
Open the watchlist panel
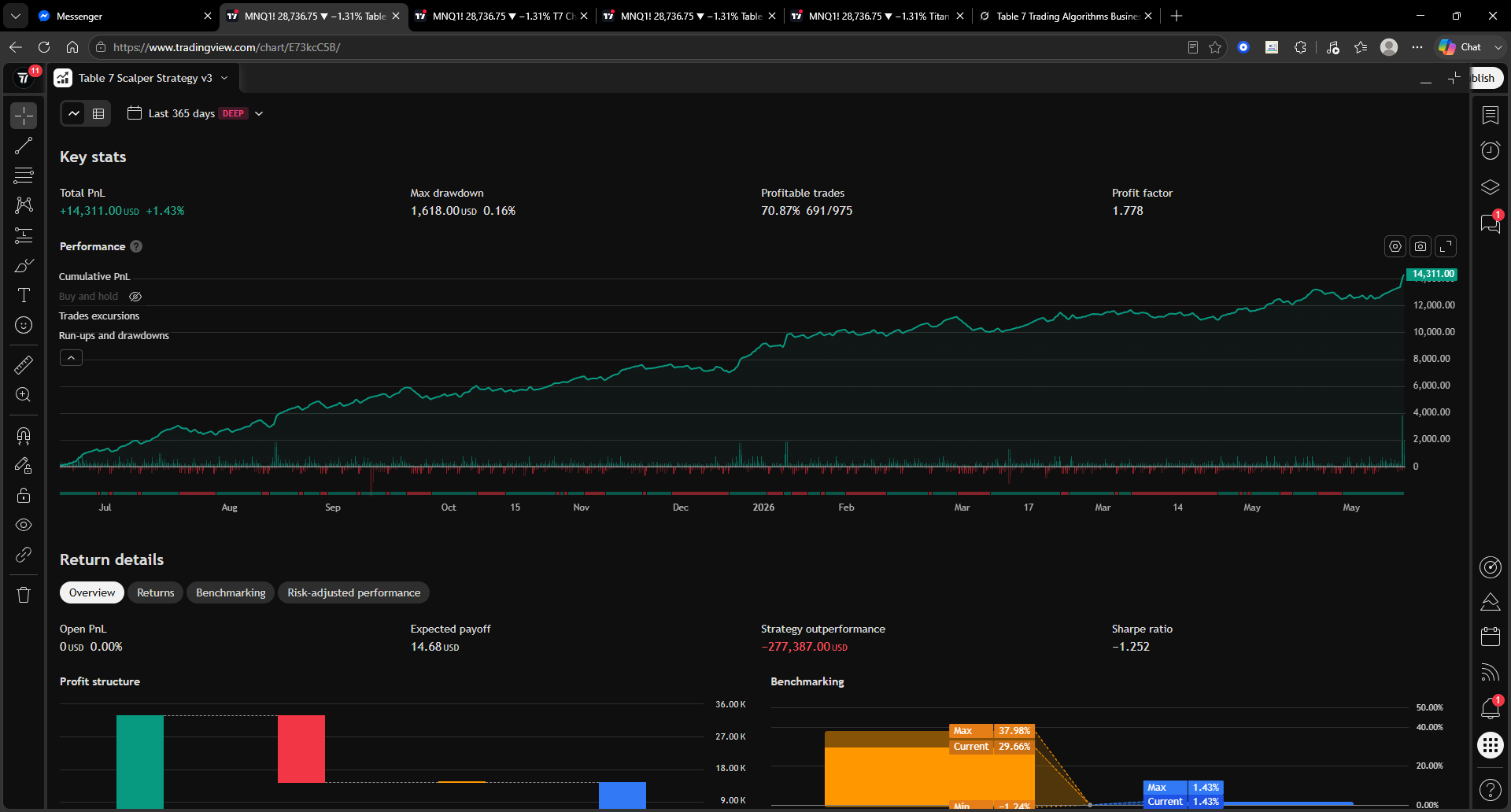[1491, 116]
